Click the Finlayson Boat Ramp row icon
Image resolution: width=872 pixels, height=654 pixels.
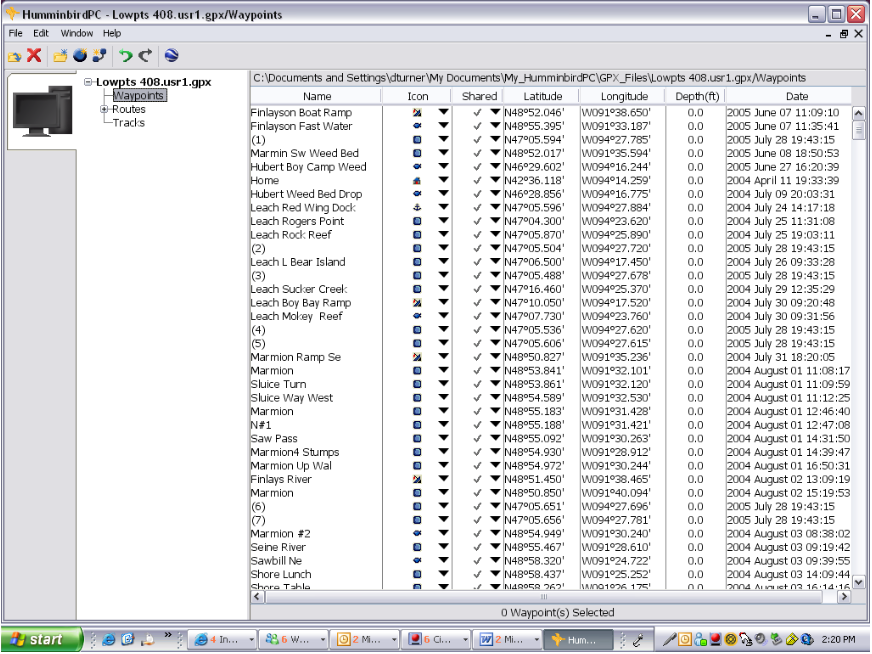(x=417, y=112)
